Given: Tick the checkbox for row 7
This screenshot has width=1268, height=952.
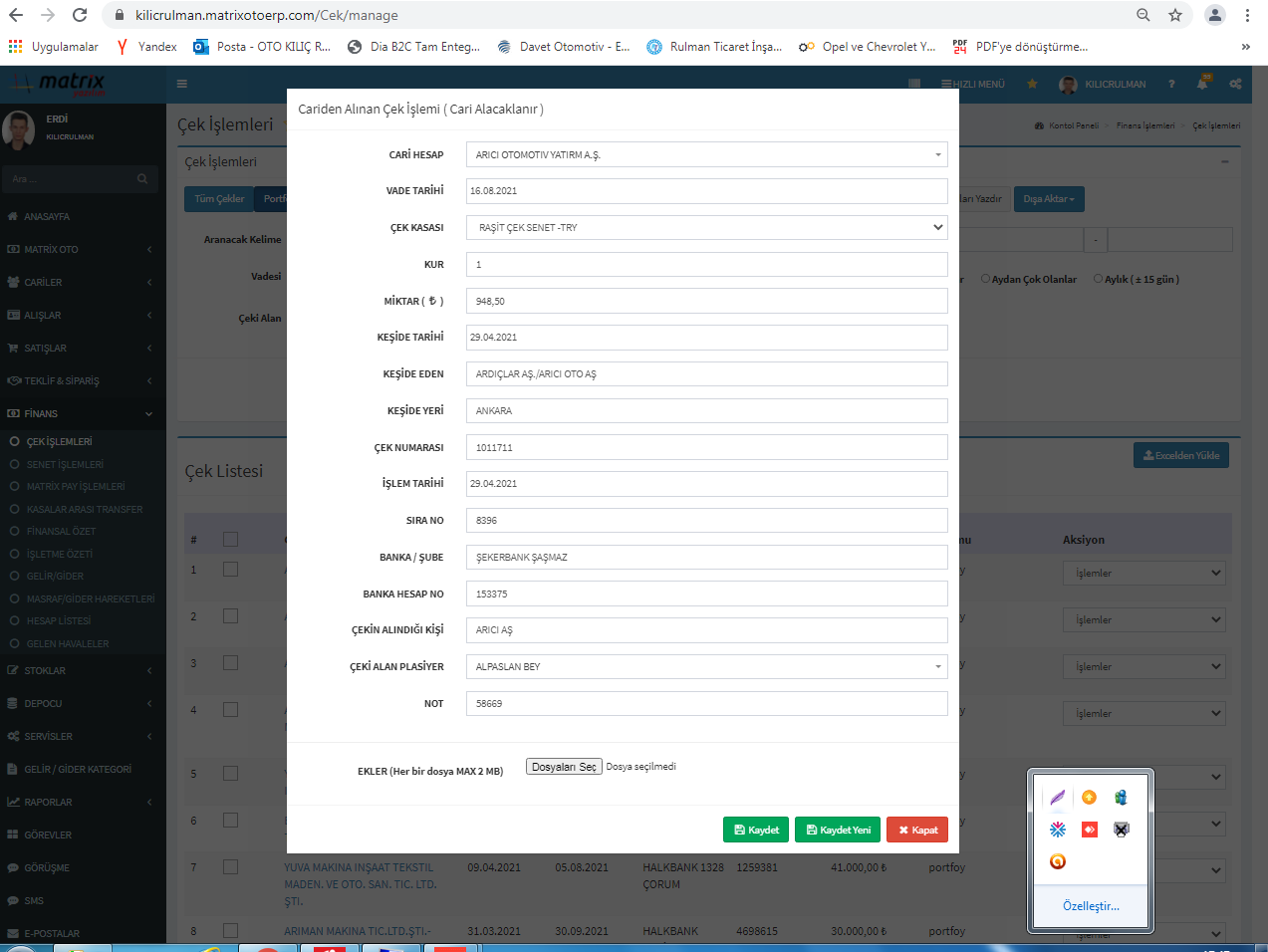Looking at the screenshot, I should [230, 867].
